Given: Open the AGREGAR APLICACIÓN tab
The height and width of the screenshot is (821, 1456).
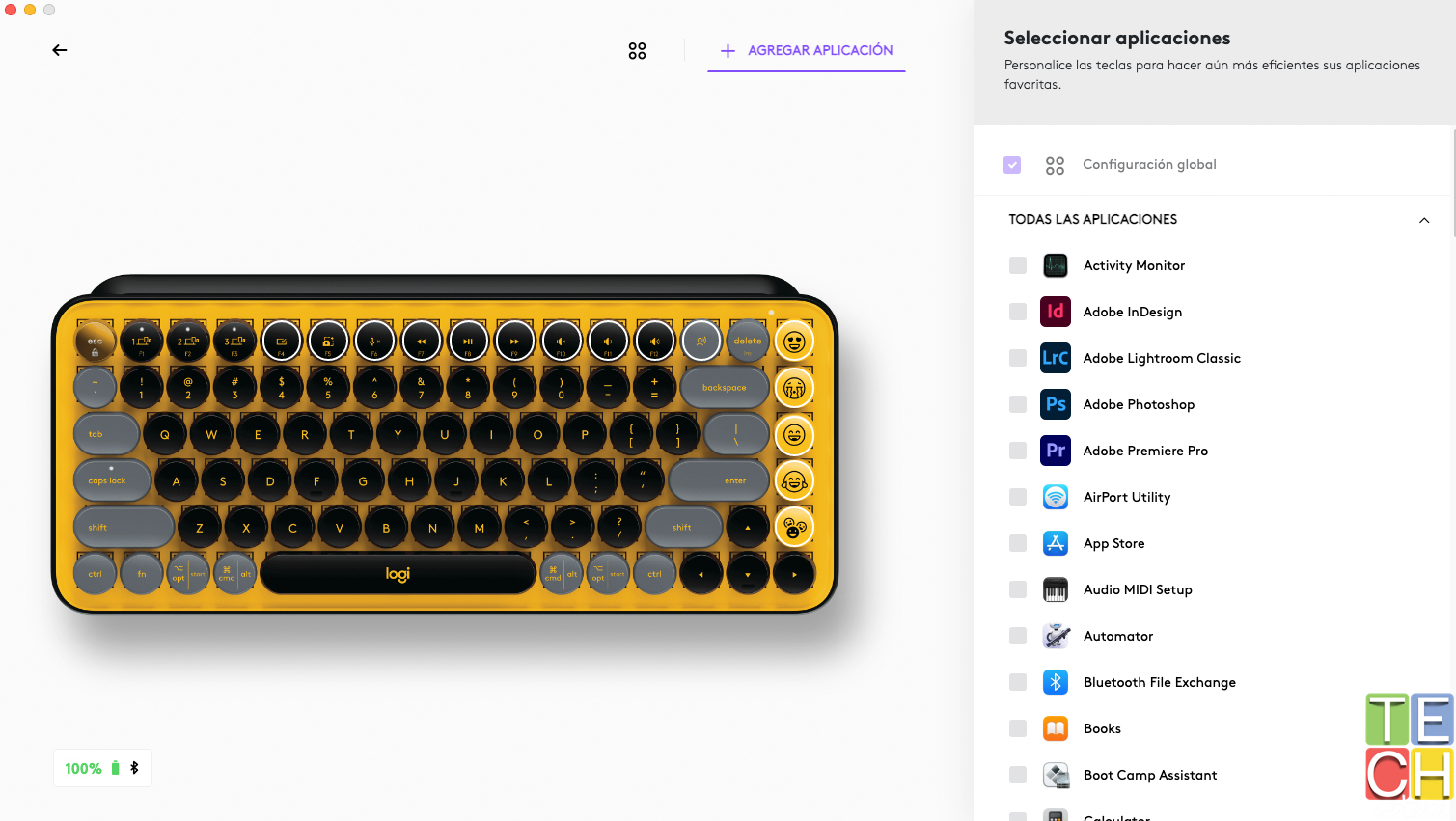Looking at the screenshot, I should [807, 50].
